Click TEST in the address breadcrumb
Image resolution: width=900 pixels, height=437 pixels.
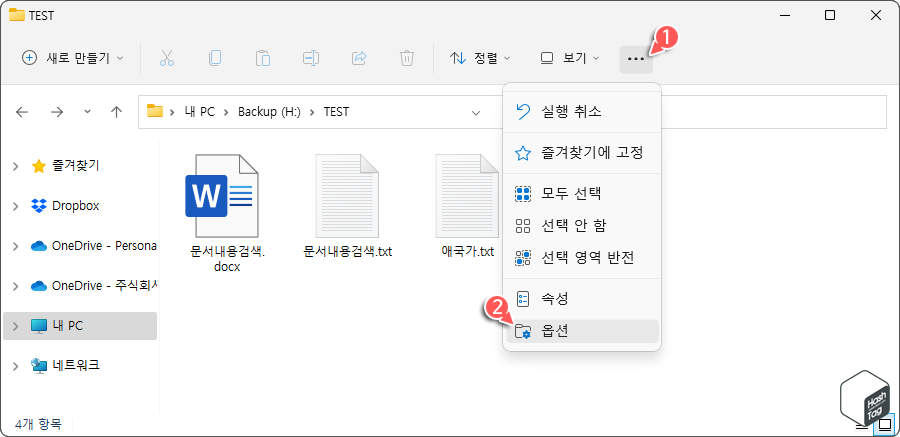[x=336, y=112]
